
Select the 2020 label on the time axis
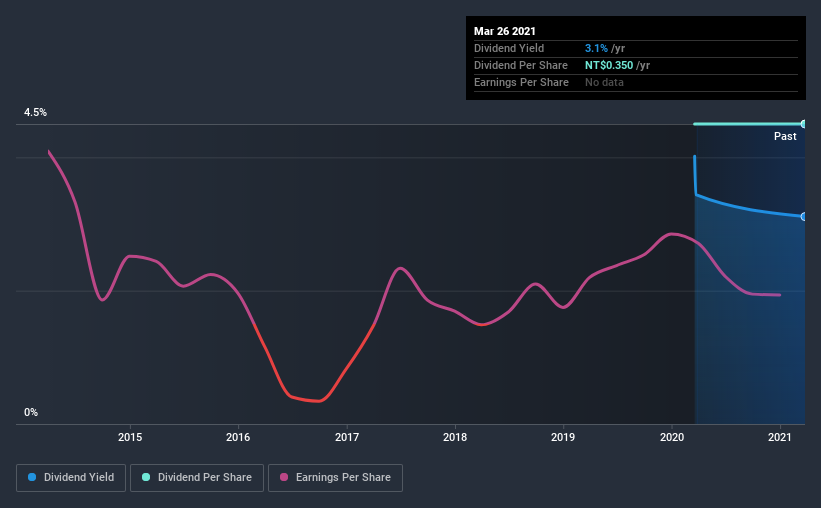tap(672, 437)
